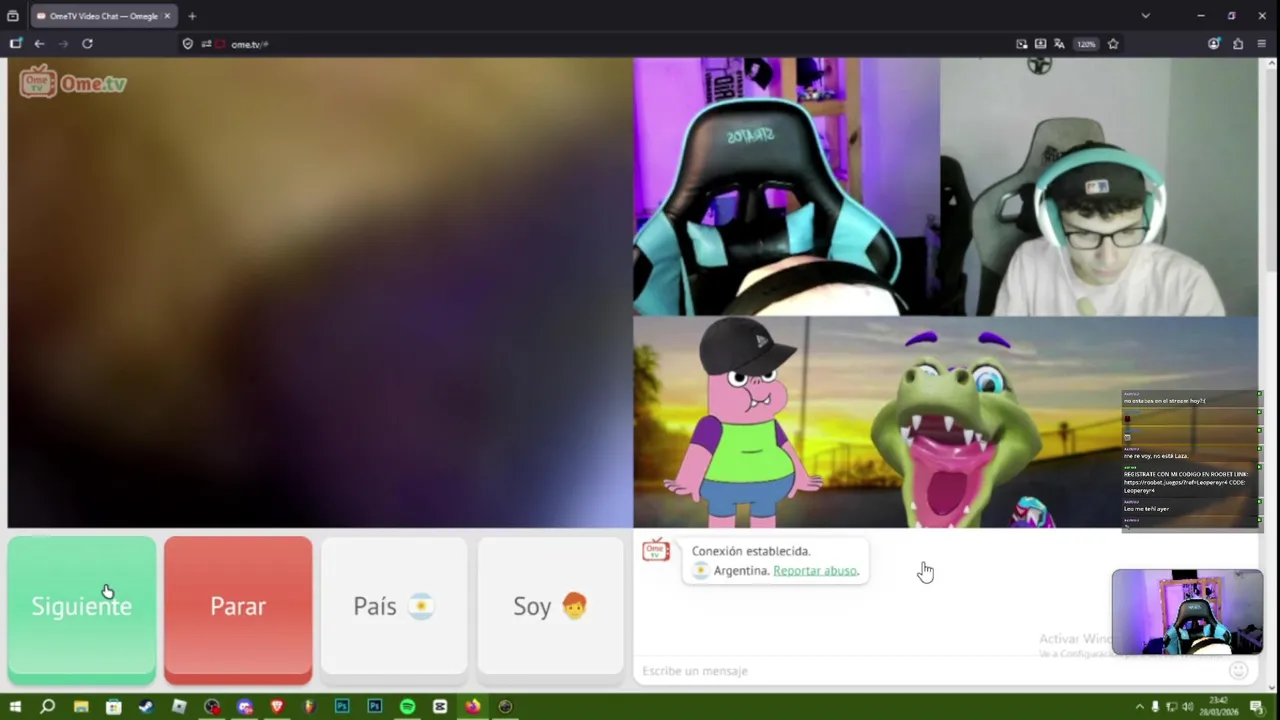
Task: Click the Reportar abuso link
Action: click(815, 570)
